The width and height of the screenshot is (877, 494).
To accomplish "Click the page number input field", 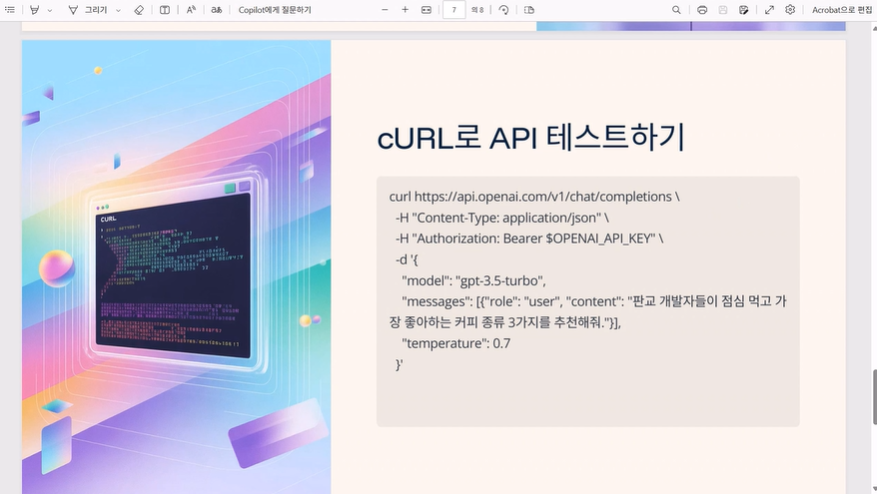I will coord(454,10).
